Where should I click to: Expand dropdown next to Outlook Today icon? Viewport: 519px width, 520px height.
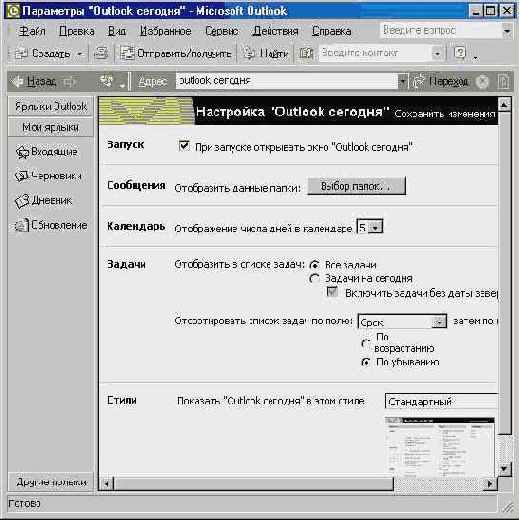(x=122, y=85)
